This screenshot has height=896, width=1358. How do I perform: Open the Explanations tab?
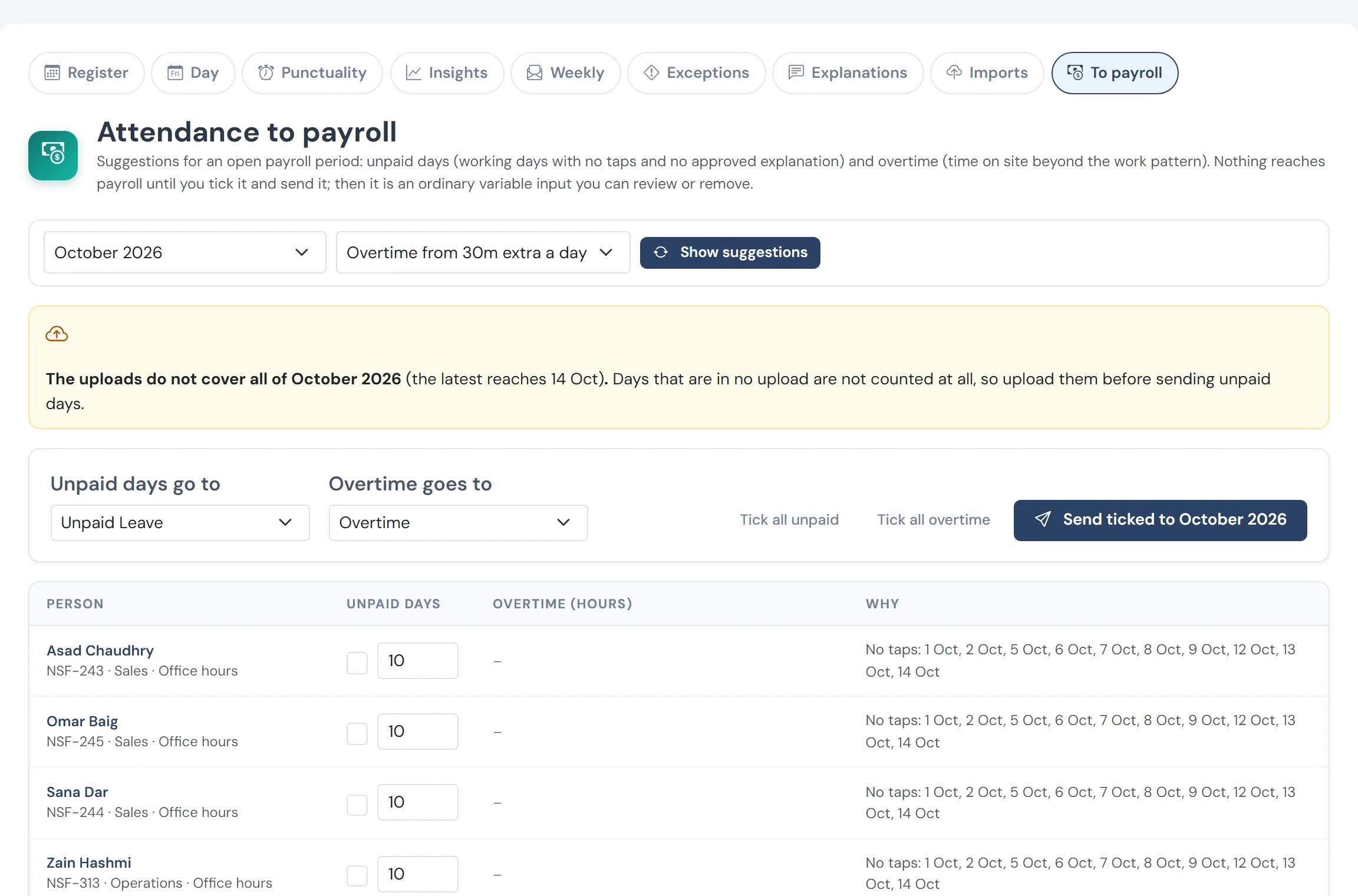[848, 73]
